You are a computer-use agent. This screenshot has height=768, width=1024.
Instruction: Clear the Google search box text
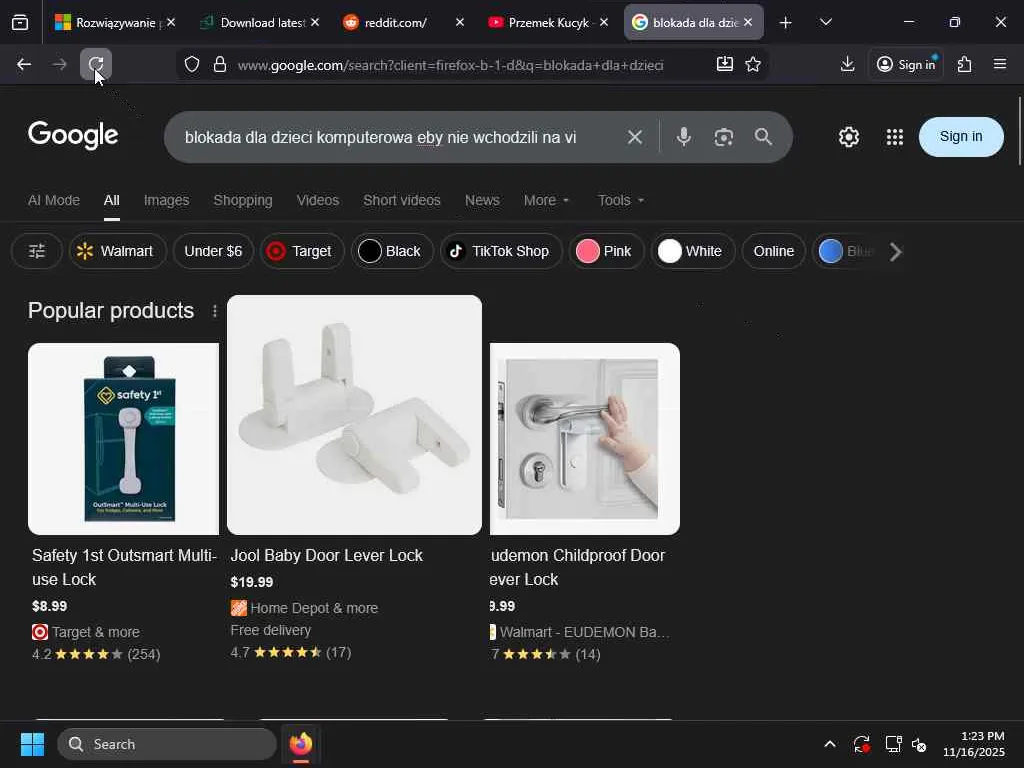tap(635, 137)
